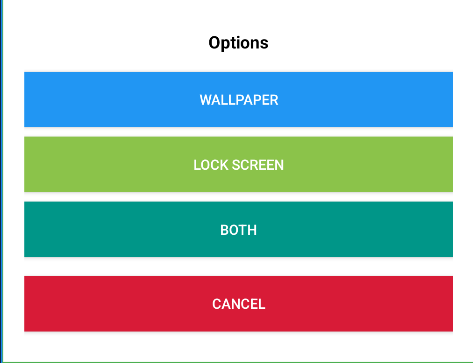473x363 pixels.
Task: Set image as wallpaper only
Action: click(238, 99)
